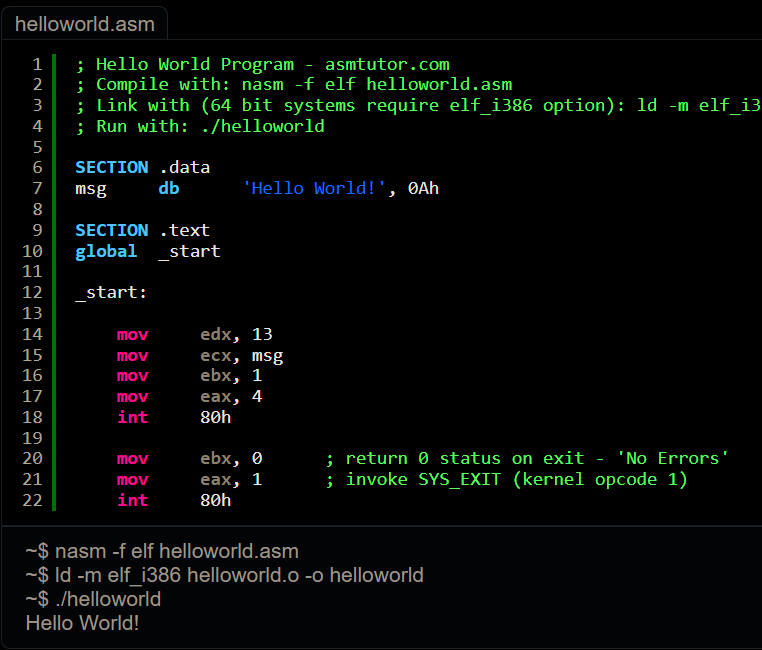Click the asmtutor.com text in line 1 comment
762x650 pixels.
coord(387,65)
